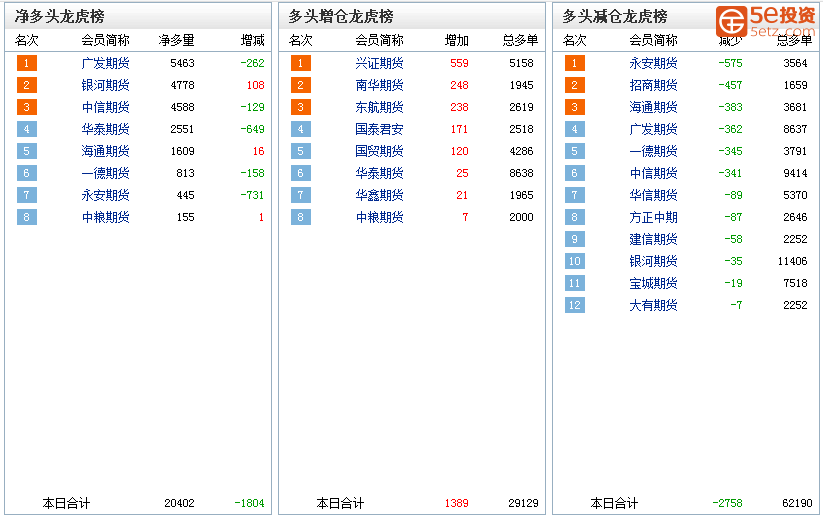823x517 pixels.
Task: Open 广发期货 link in 净多头龙虎榜
Action: click(x=105, y=64)
